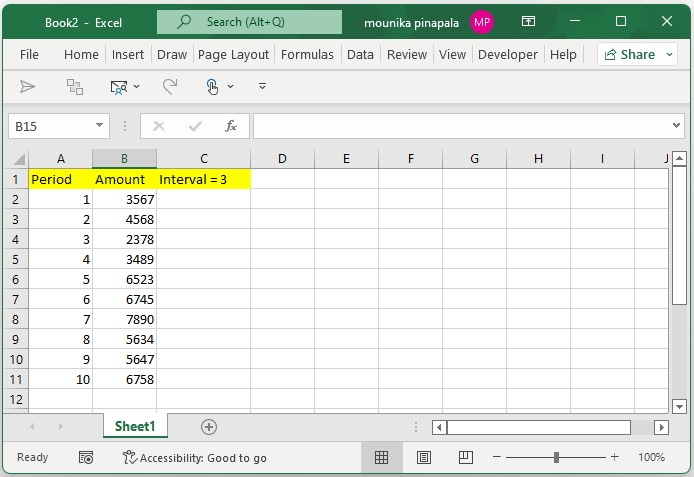This screenshot has height=477, width=694.
Task: Click the macro recording status bar icon
Action: (x=86, y=457)
